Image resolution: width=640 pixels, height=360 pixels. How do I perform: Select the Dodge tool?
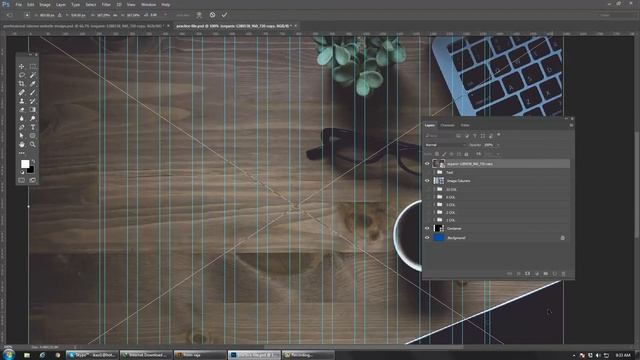[33, 118]
